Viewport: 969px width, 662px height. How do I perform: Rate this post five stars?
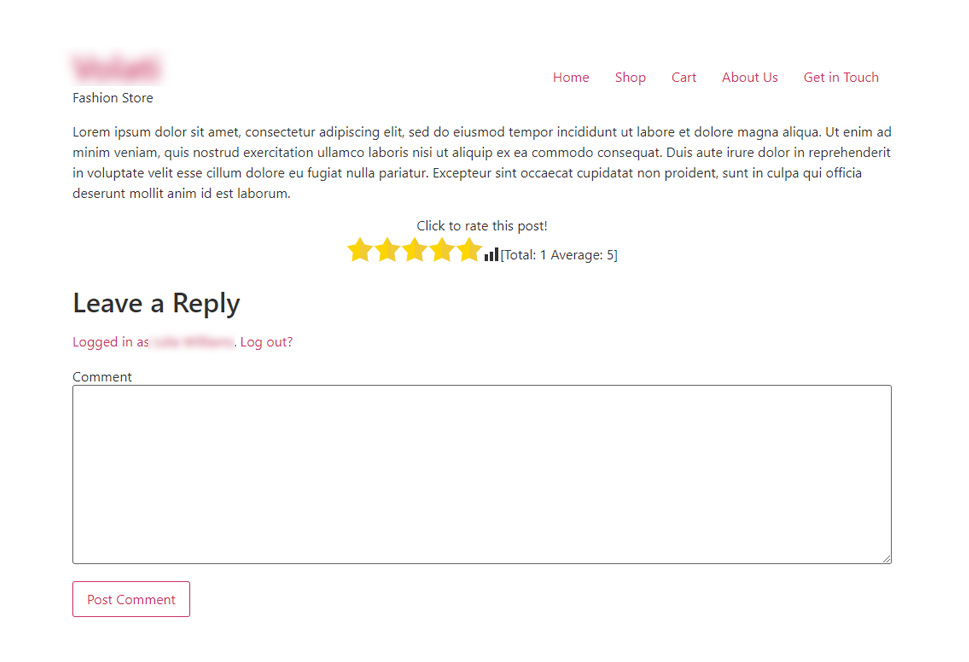tap(470, 250)
